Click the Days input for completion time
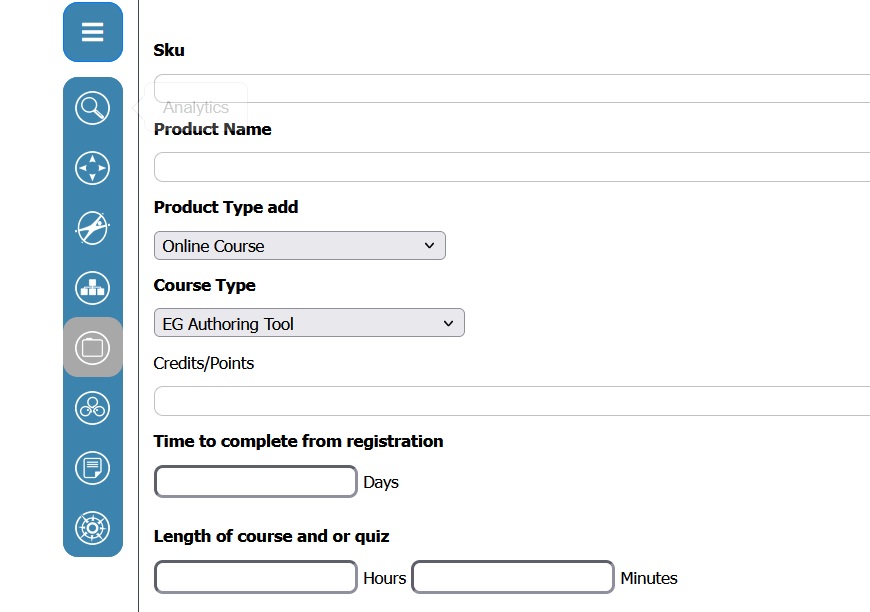 pyautogui.click(x=256, y=481)
